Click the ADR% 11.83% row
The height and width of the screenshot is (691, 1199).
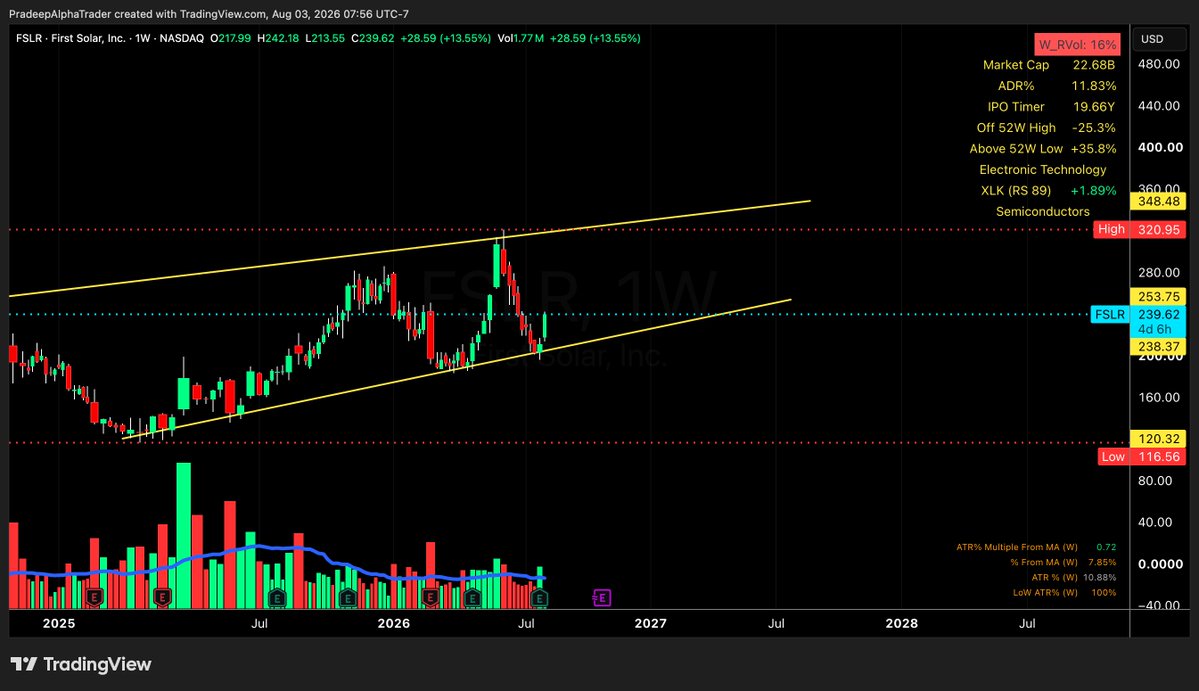tap(1057, 86)
